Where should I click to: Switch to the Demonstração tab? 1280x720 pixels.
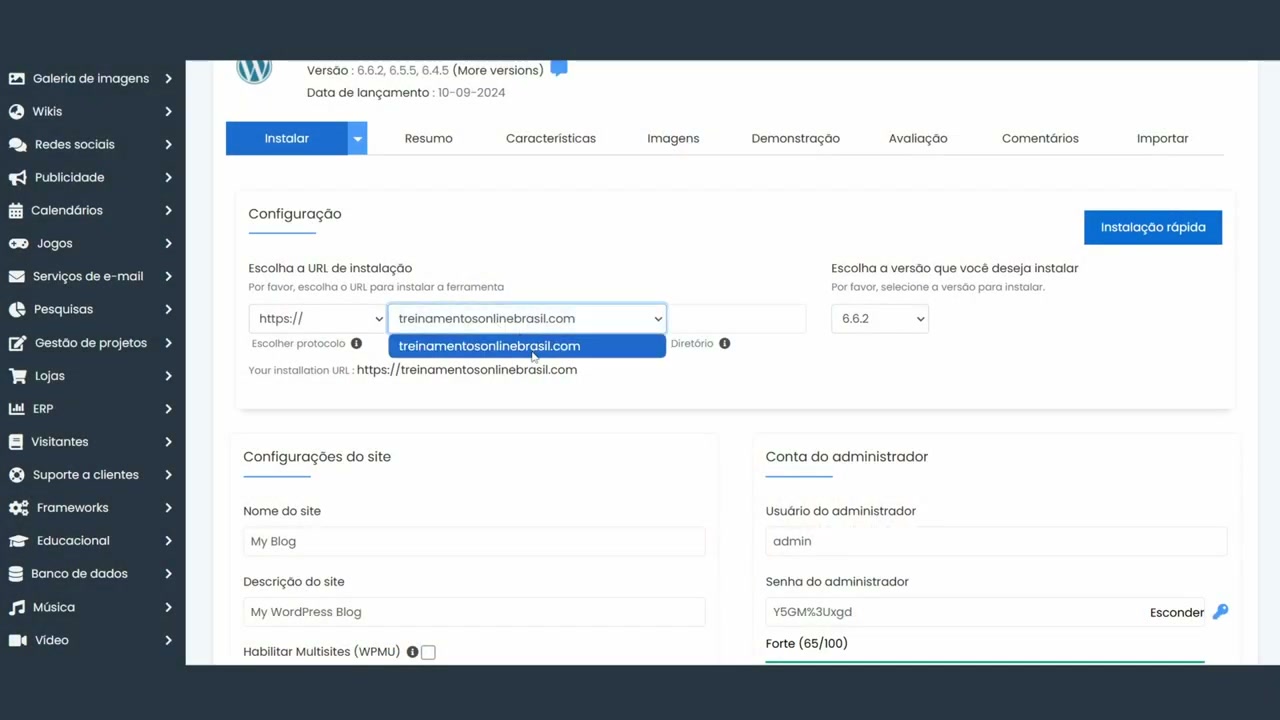(796, 139)
